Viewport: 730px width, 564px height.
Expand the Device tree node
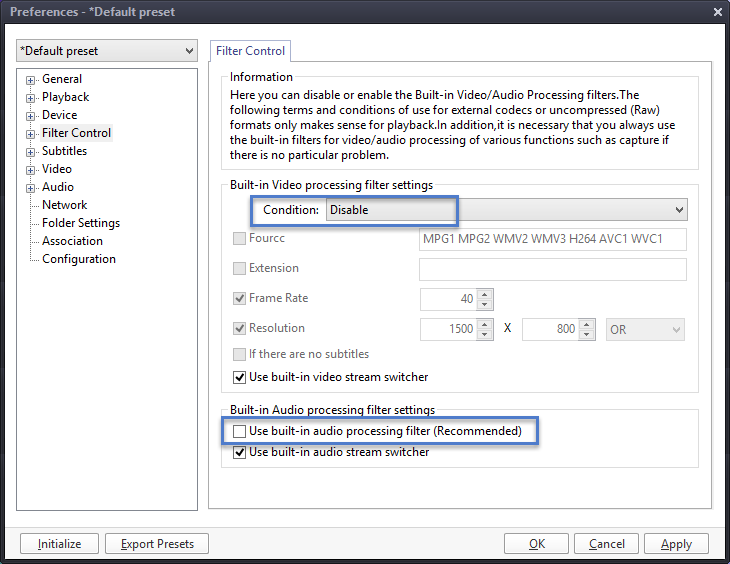pos(30,116)
